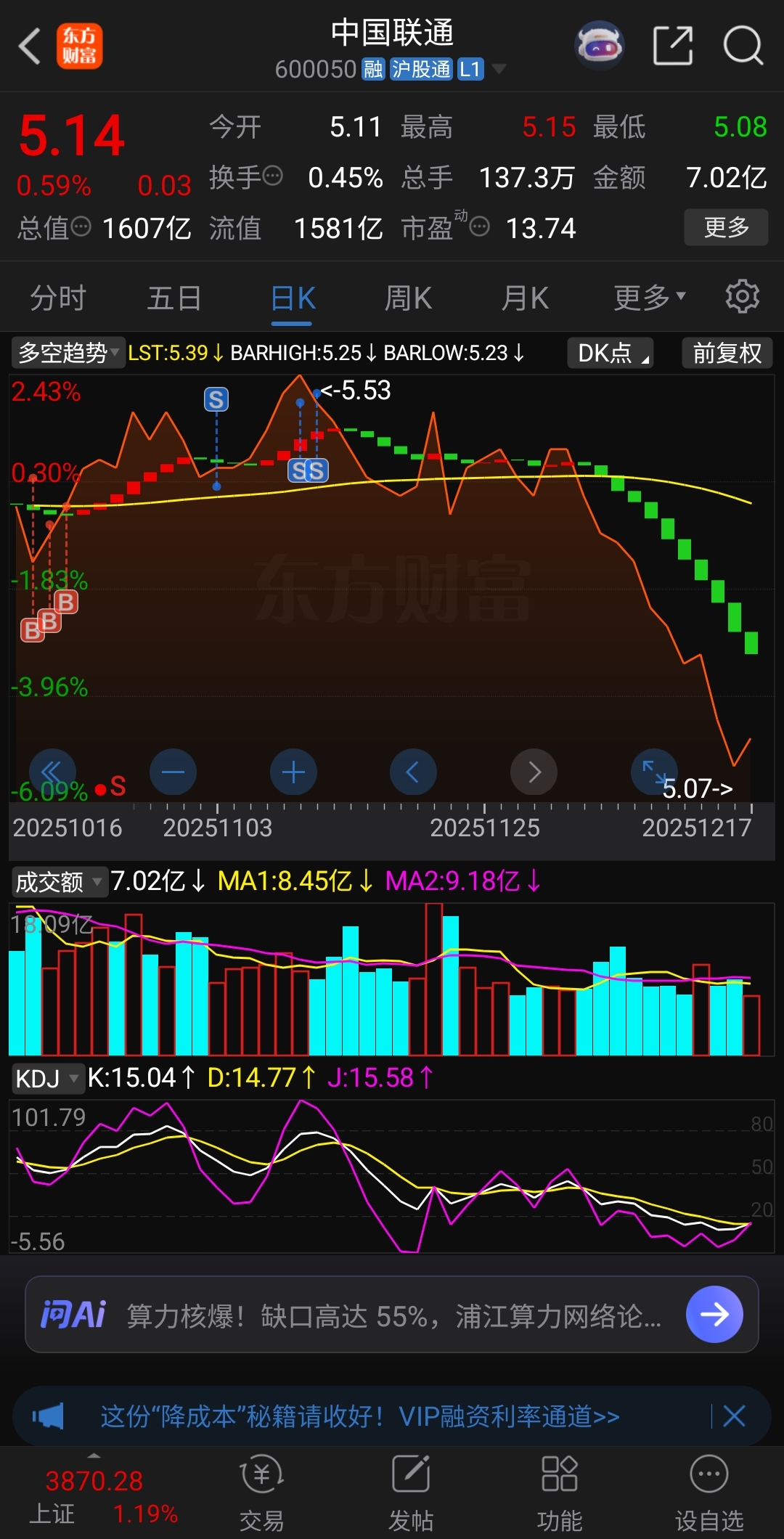Tap the 5.07 low price label
This screenshot has width=784, height=1539.
tap(698, 788)
